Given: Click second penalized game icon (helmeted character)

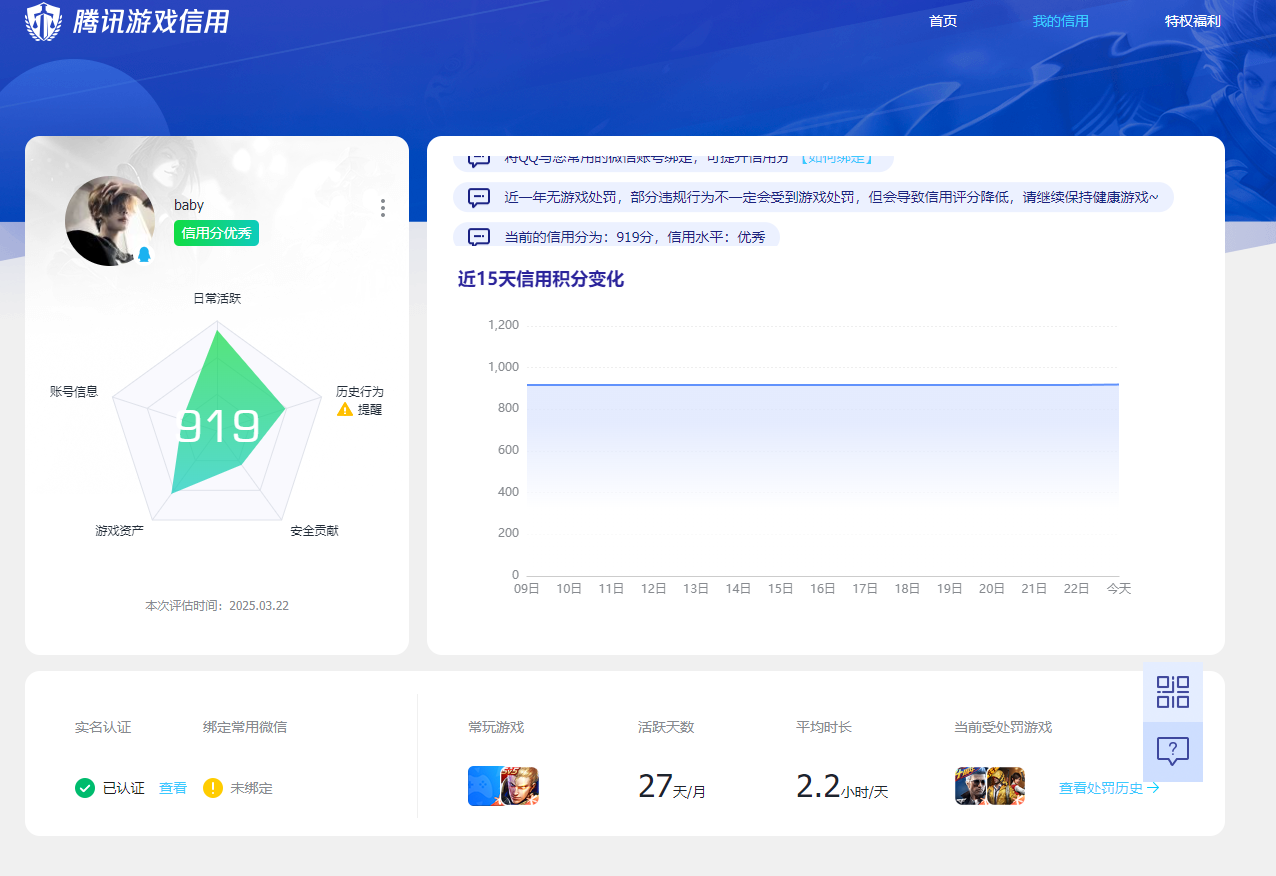Looking at the screenshot, I should pos(1006,786).
